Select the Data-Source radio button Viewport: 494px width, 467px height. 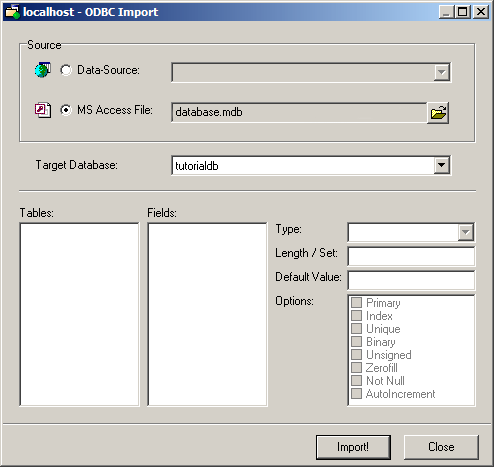click(66, 70)
